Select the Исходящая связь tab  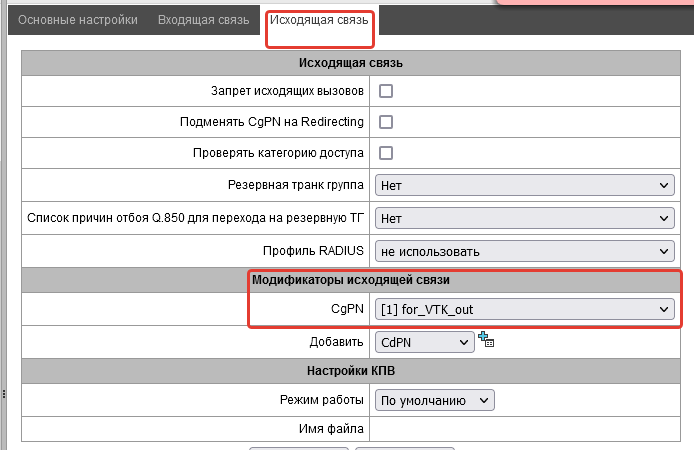[x=319, y=20]
